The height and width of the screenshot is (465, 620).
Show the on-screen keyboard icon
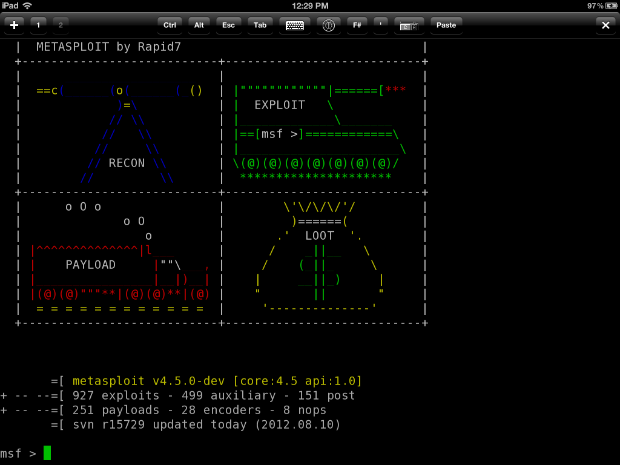click(x=295, y=24)
